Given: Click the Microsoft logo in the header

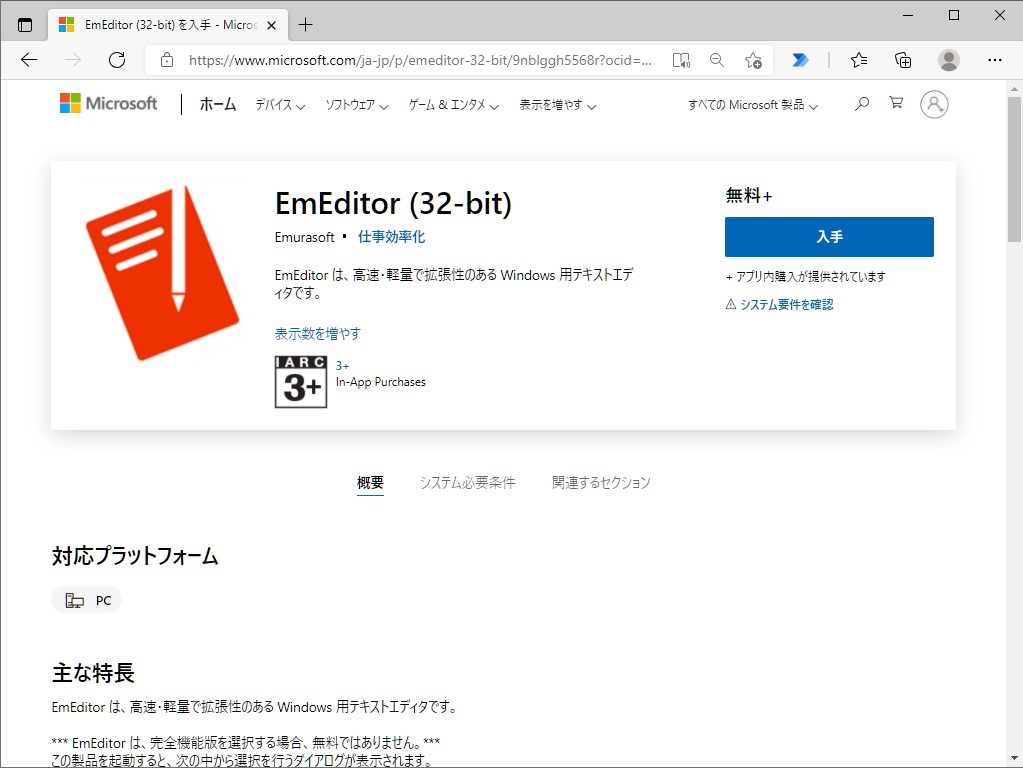Looking at the screenshot, I should pyautogui.click(x=107, y=103).
